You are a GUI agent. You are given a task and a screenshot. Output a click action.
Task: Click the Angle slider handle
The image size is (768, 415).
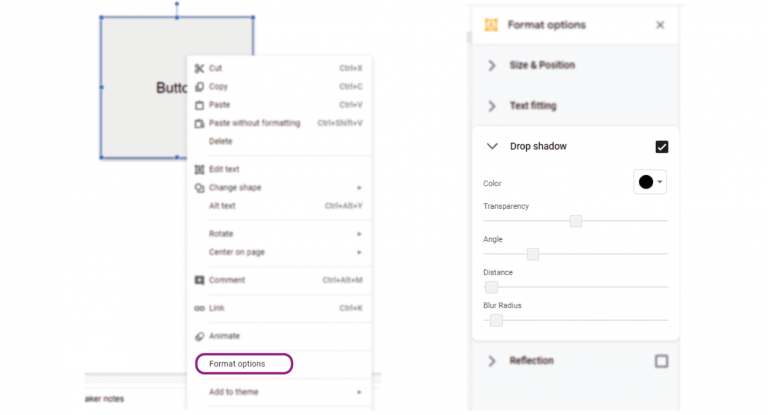[x=533, y=254]
